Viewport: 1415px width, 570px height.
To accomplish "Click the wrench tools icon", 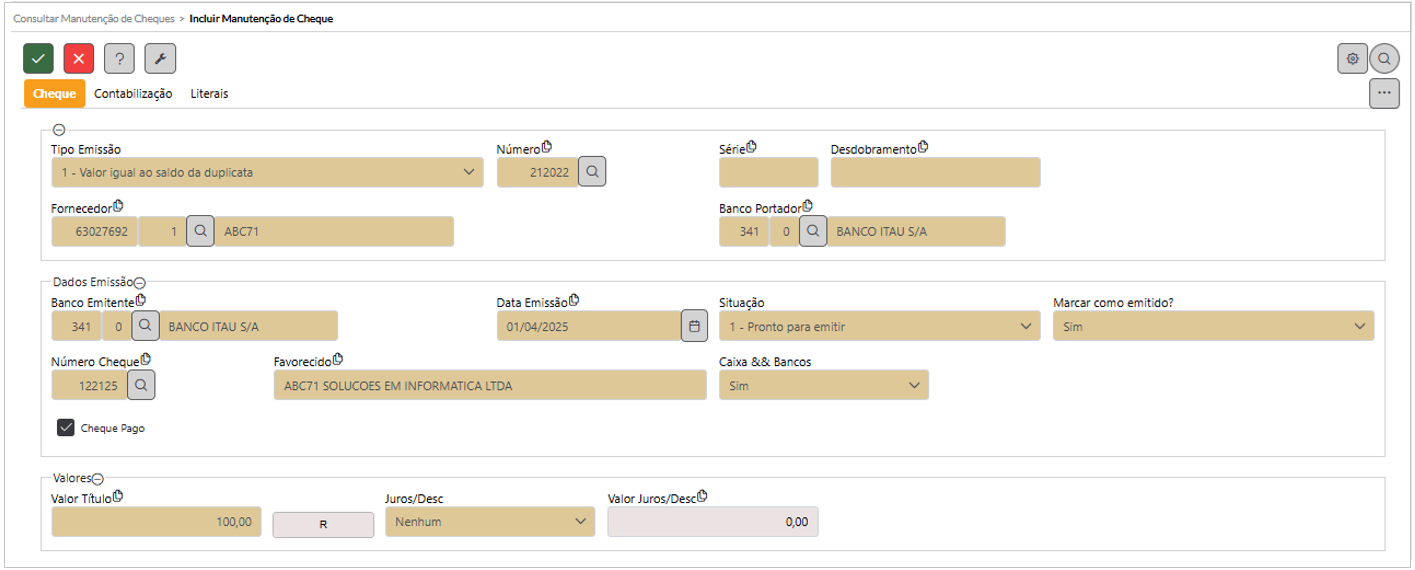I will pos(160,59).
